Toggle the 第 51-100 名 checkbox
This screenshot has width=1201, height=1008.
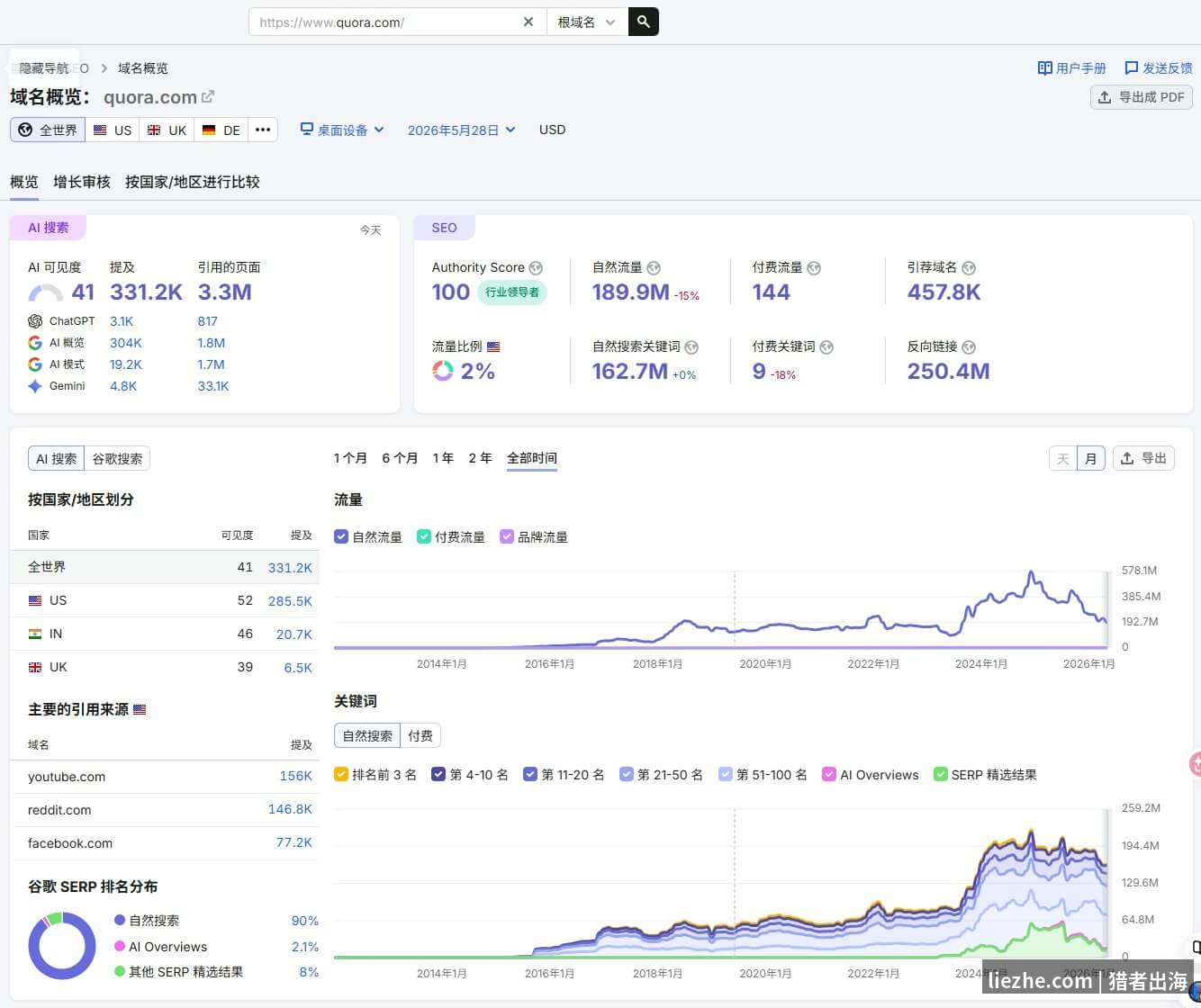[726, 774]
